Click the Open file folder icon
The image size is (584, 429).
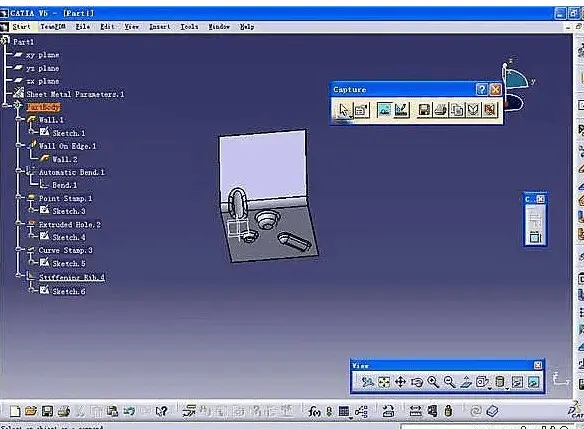31,411
